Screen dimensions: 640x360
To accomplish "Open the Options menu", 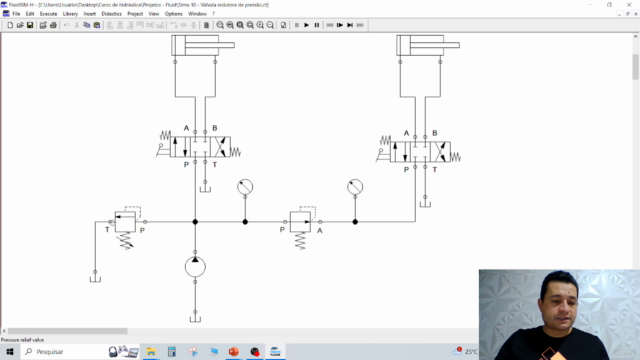I will (x=173, y=14).
